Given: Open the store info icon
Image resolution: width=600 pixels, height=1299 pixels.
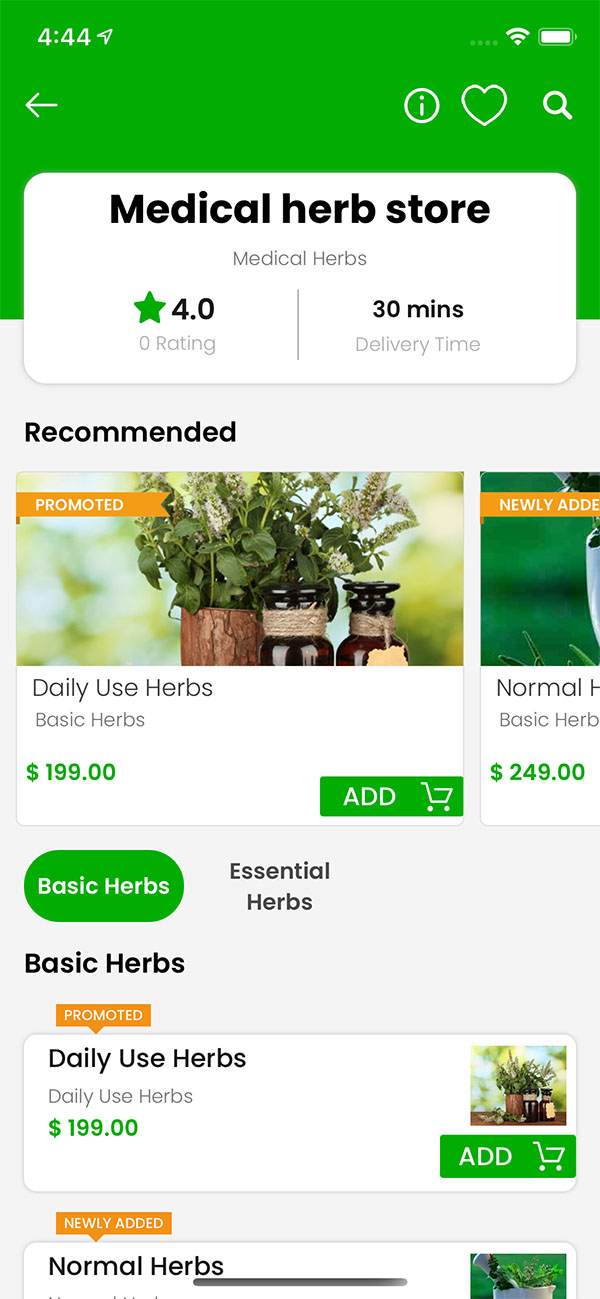Looking at the screenshot, I should coord(421,105).
